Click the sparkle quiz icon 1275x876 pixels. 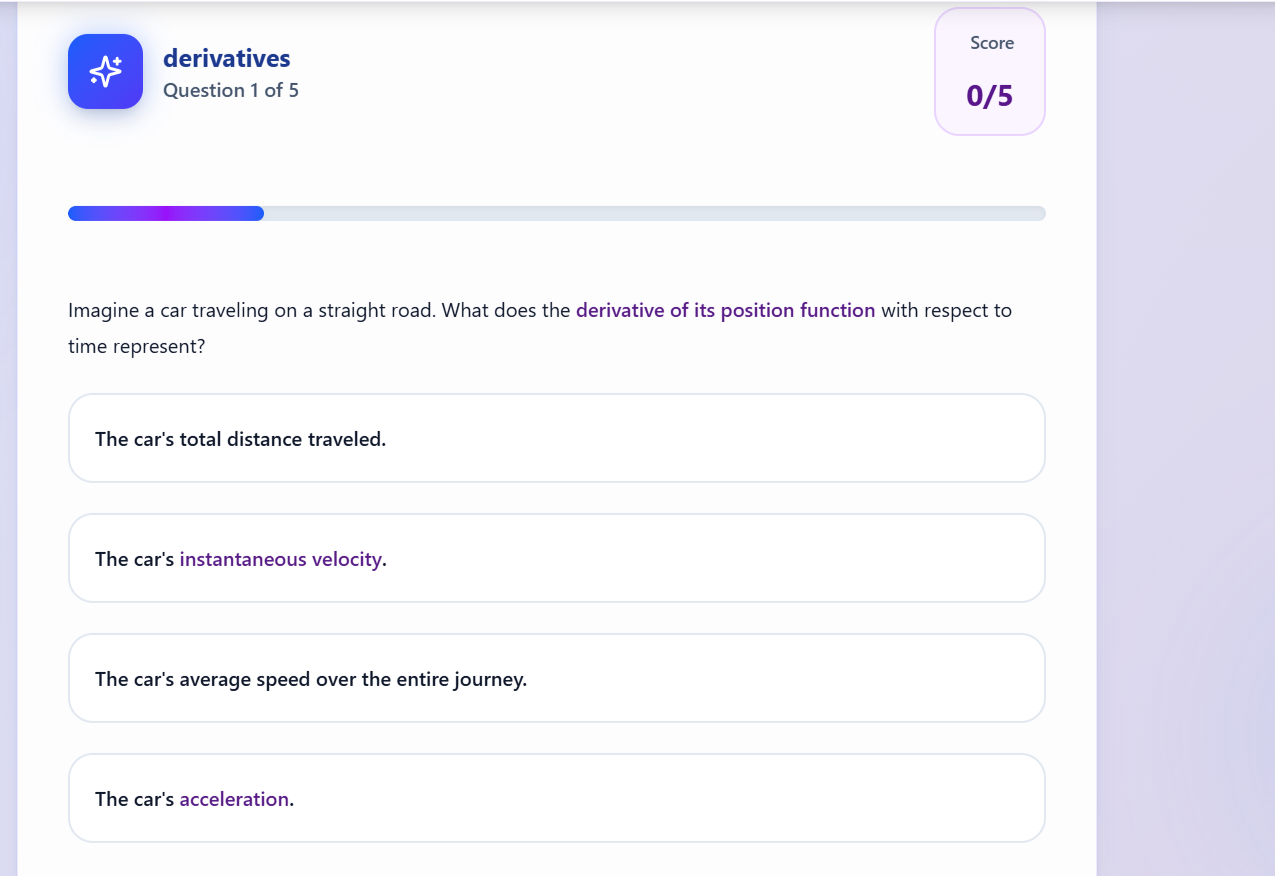click(105, 71)
